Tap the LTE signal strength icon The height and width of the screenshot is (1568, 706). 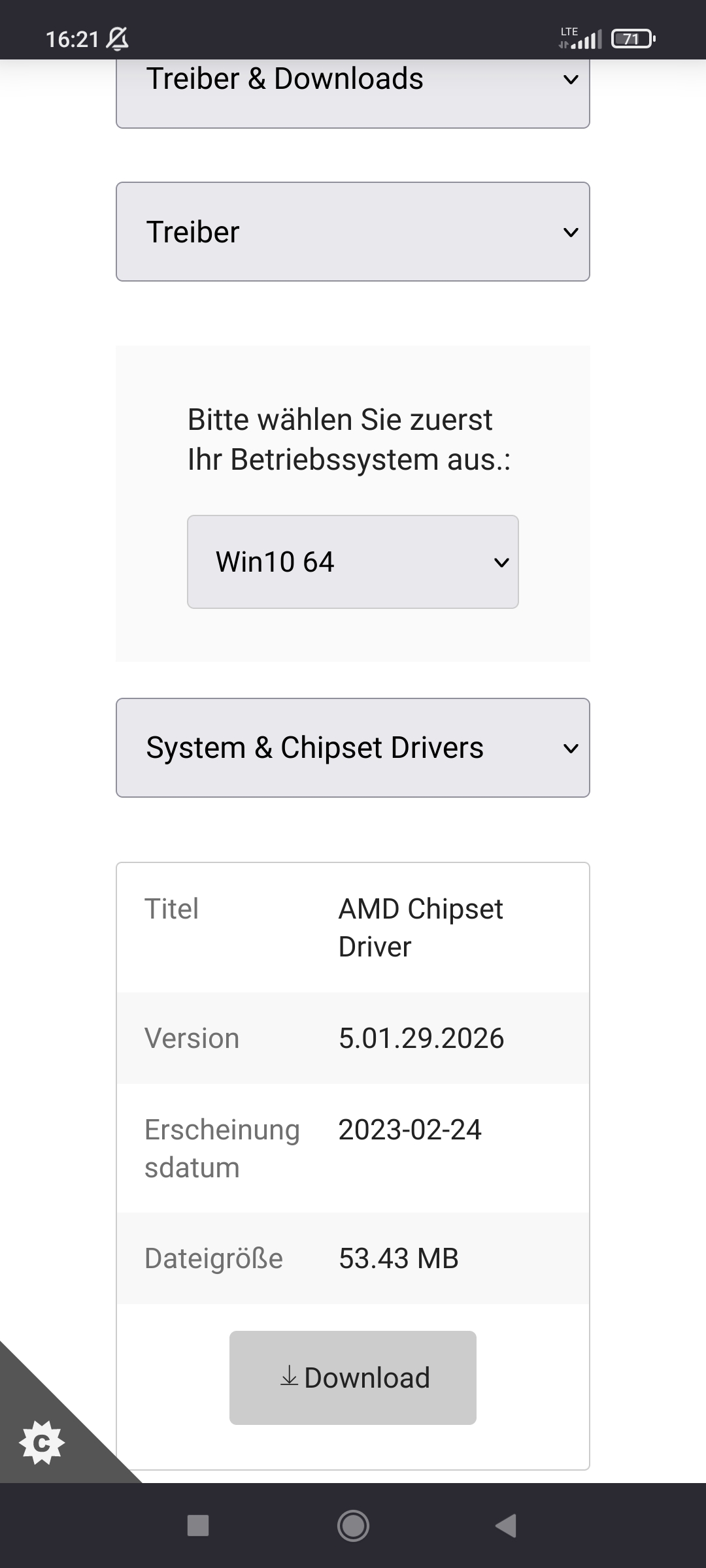click(x=580, y=38)
